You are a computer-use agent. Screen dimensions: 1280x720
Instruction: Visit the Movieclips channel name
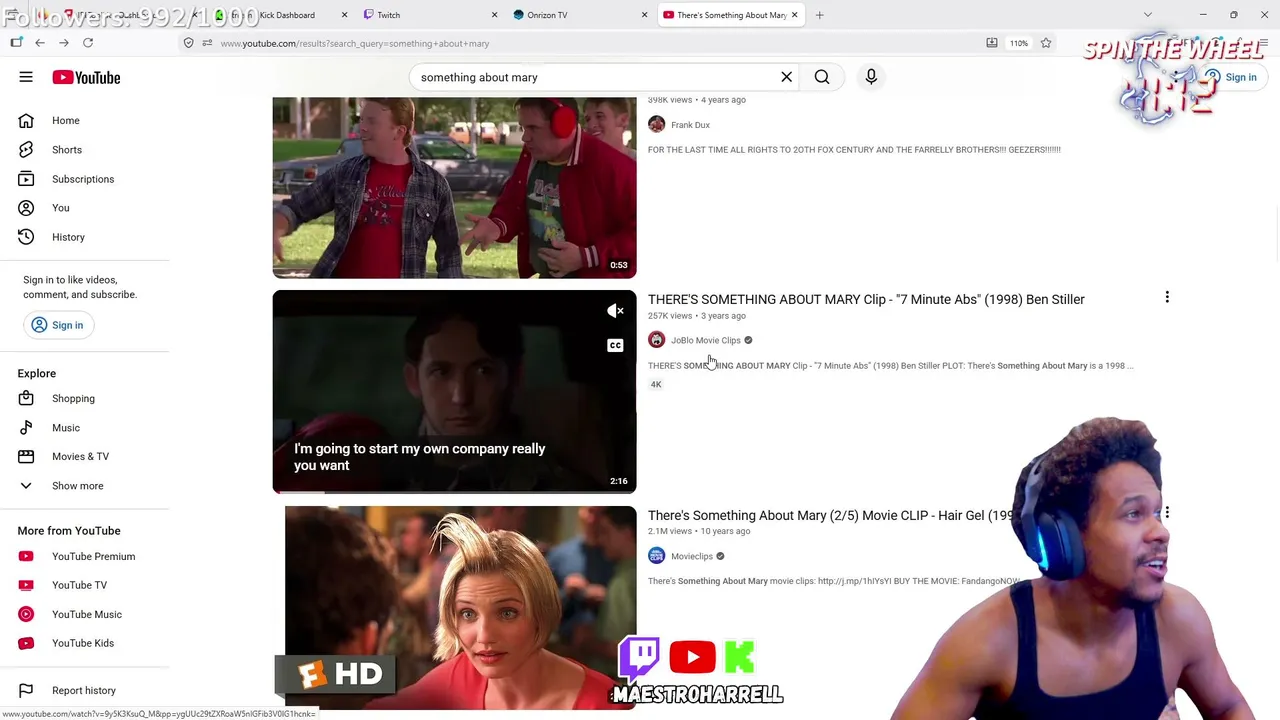[x=692, y=556]
